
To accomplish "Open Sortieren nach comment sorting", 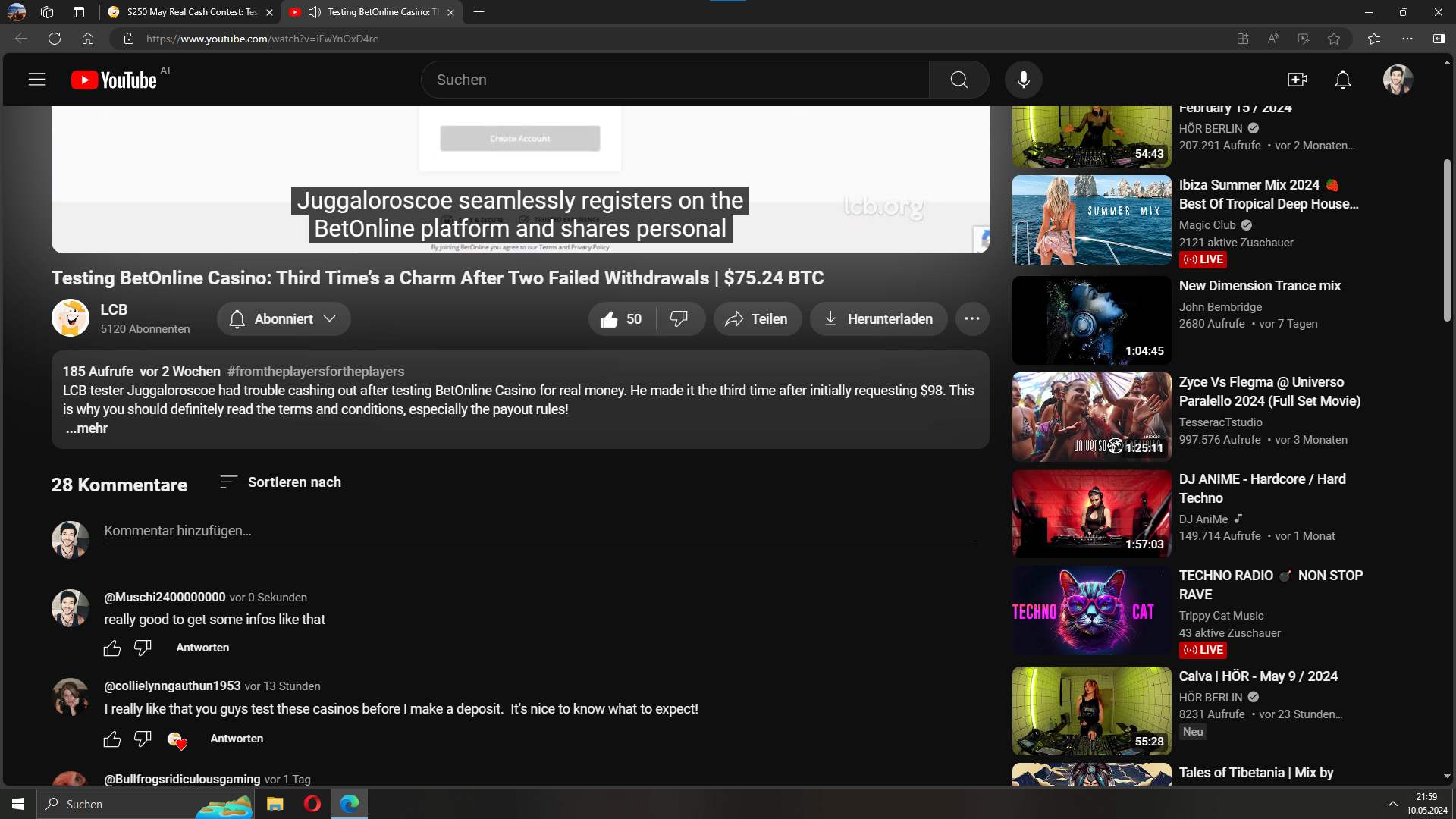I will click(281, 482).
